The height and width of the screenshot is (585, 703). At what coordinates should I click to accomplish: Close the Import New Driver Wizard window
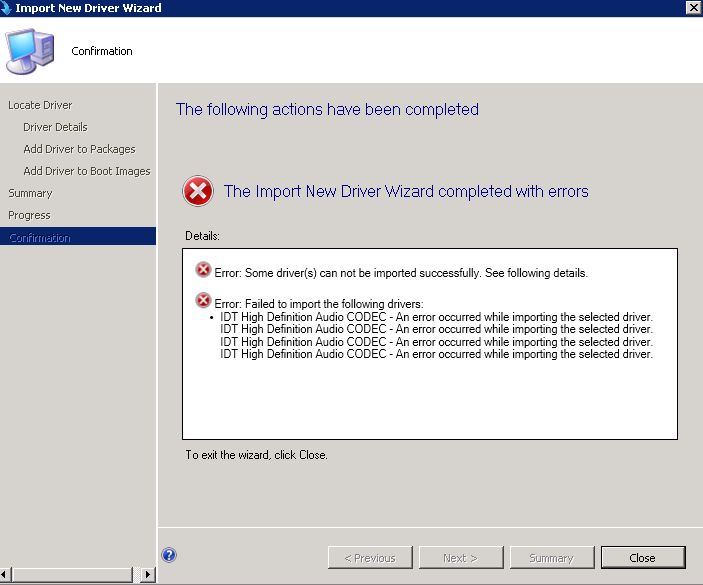click(x=693, y=8)
